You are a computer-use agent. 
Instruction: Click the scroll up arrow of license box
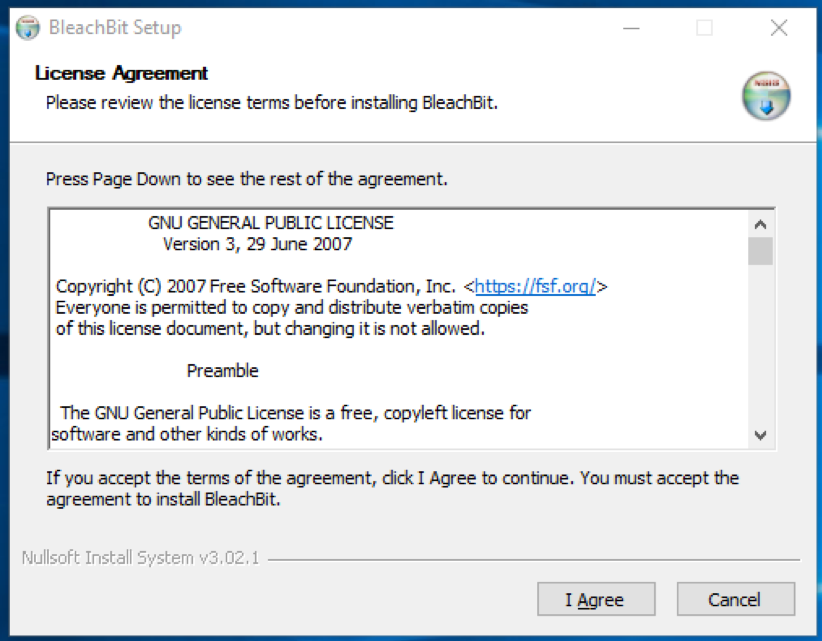[x=760, y=224]
